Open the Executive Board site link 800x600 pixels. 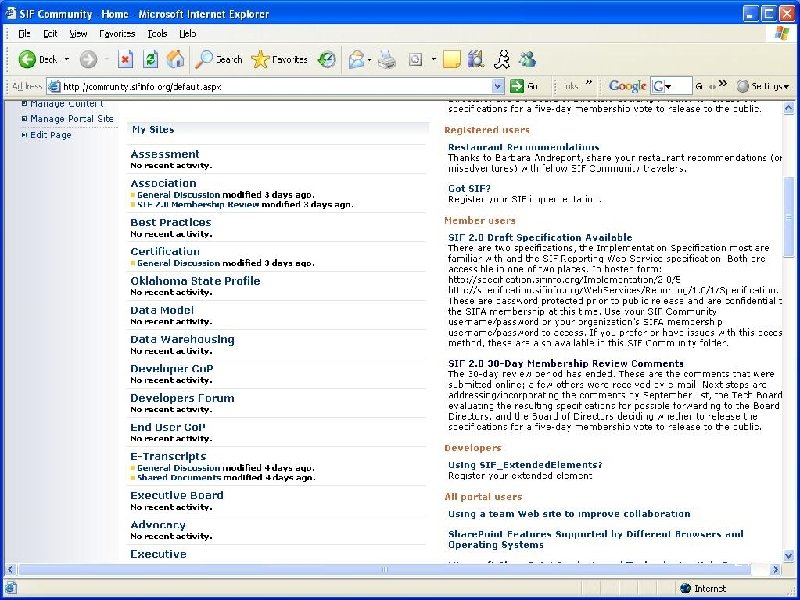[x=177, y=495]
